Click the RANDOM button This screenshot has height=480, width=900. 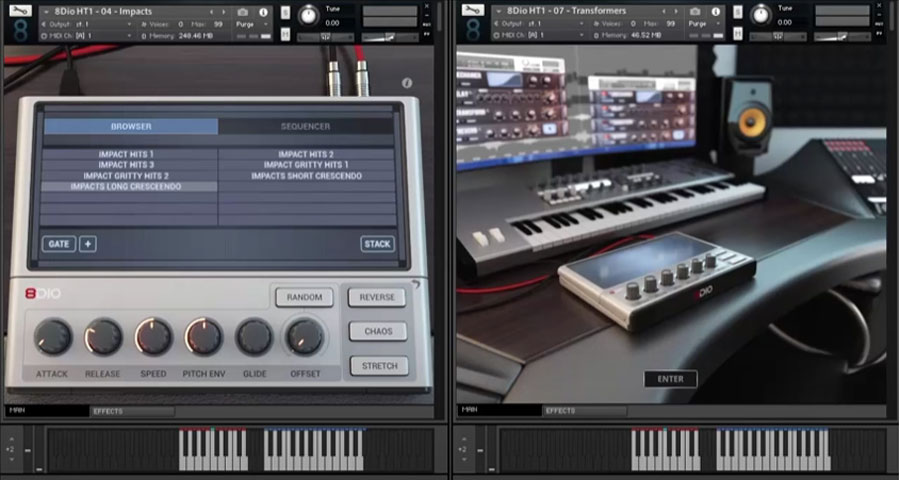point(304,297)
